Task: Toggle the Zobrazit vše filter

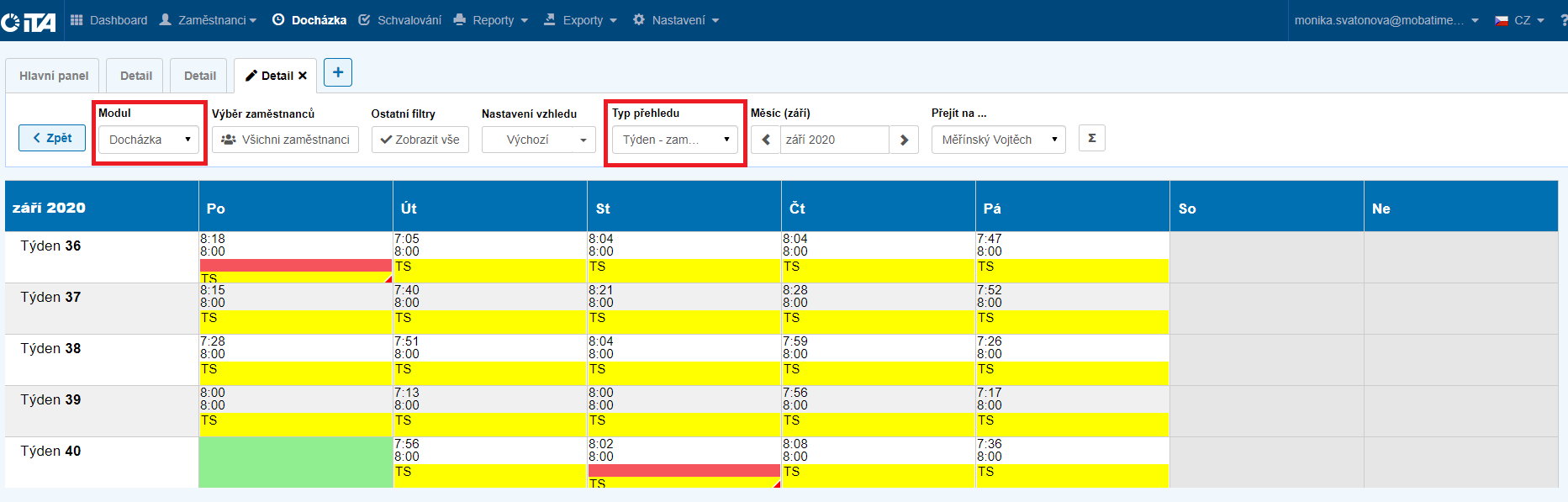Action: (420, 140)
